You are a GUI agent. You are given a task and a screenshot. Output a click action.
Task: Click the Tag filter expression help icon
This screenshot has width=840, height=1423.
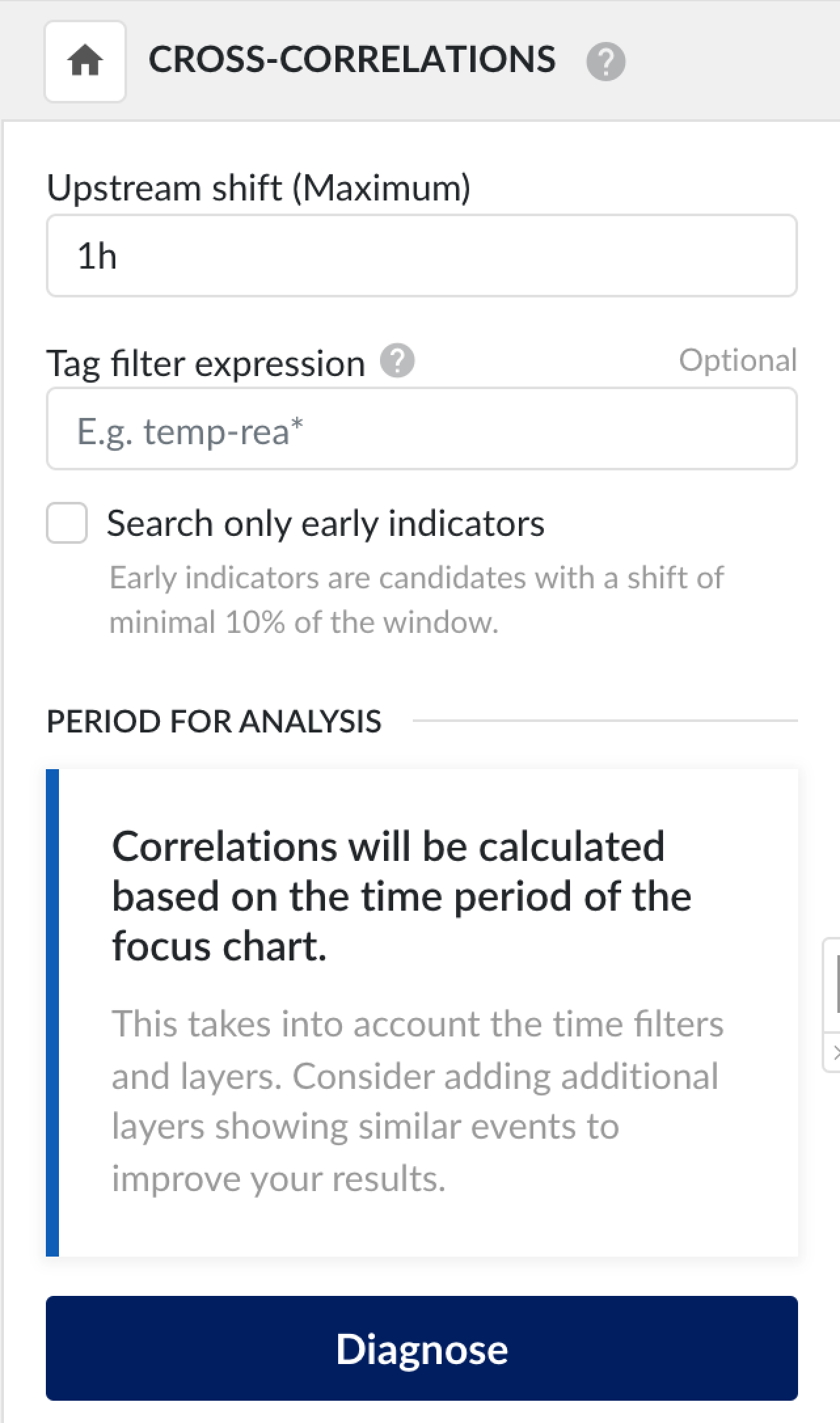pyautogui.click(x=398, y=361)
